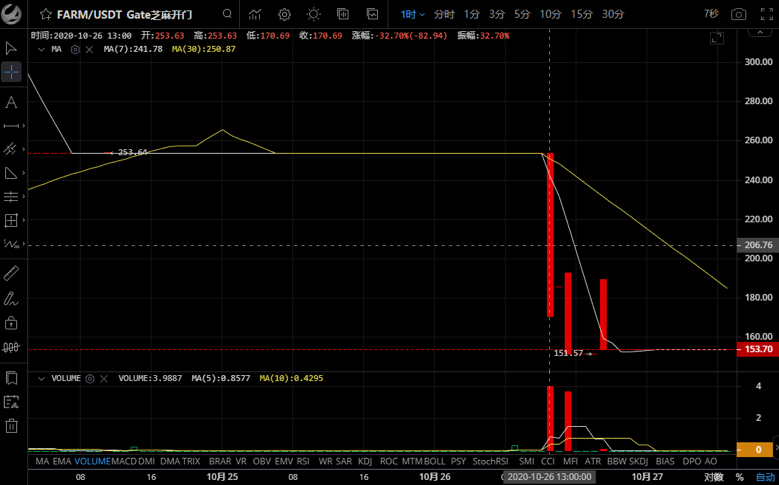
Task: Click the 153.70 current price label
Action: pos(758,349)
